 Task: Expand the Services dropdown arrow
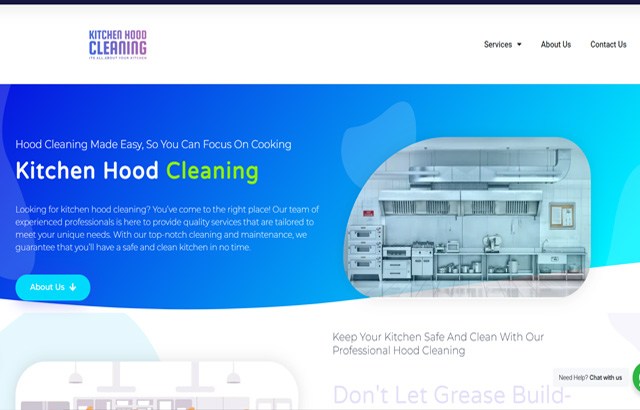pyautogui.click(x=519, y=44)
